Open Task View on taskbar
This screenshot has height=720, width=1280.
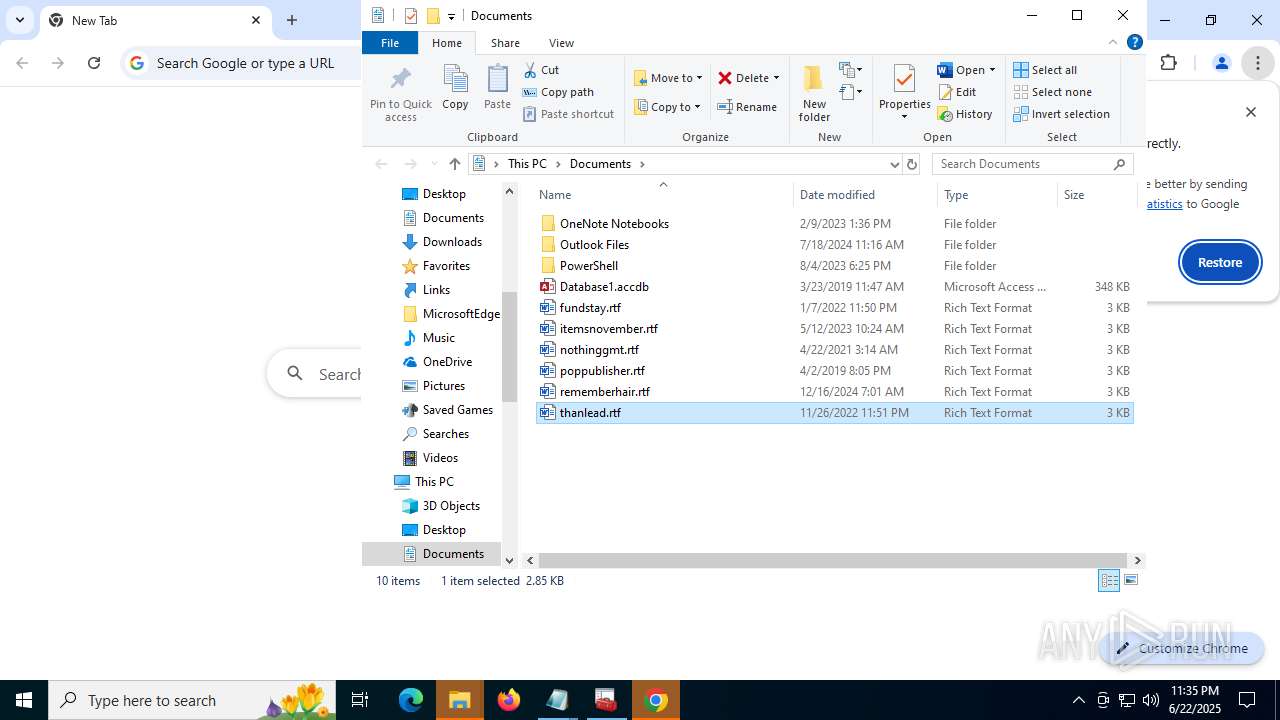tap(360, 700)
